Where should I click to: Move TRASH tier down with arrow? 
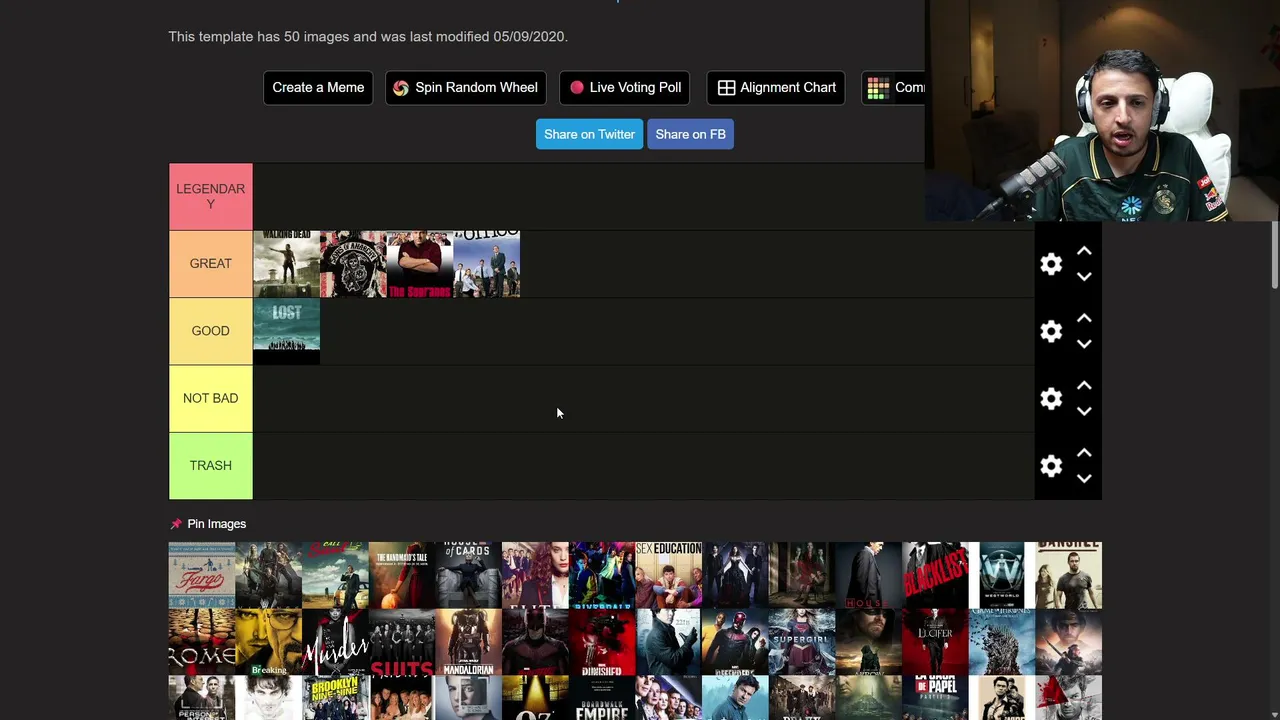[1084, 479]
